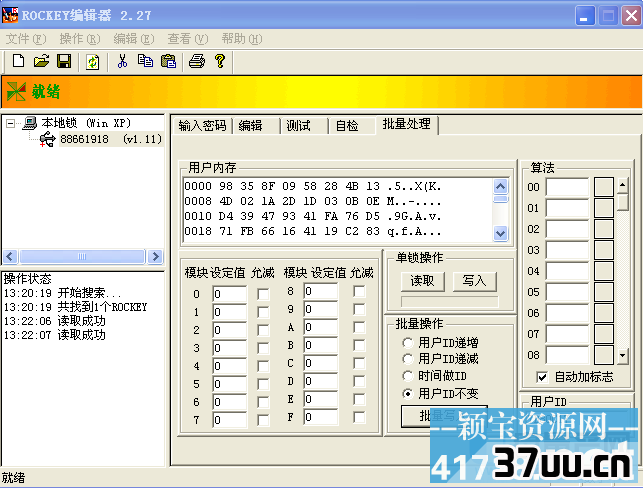Click the New file toolbar icon
The image size is (643, 488).
coord(18,62)
